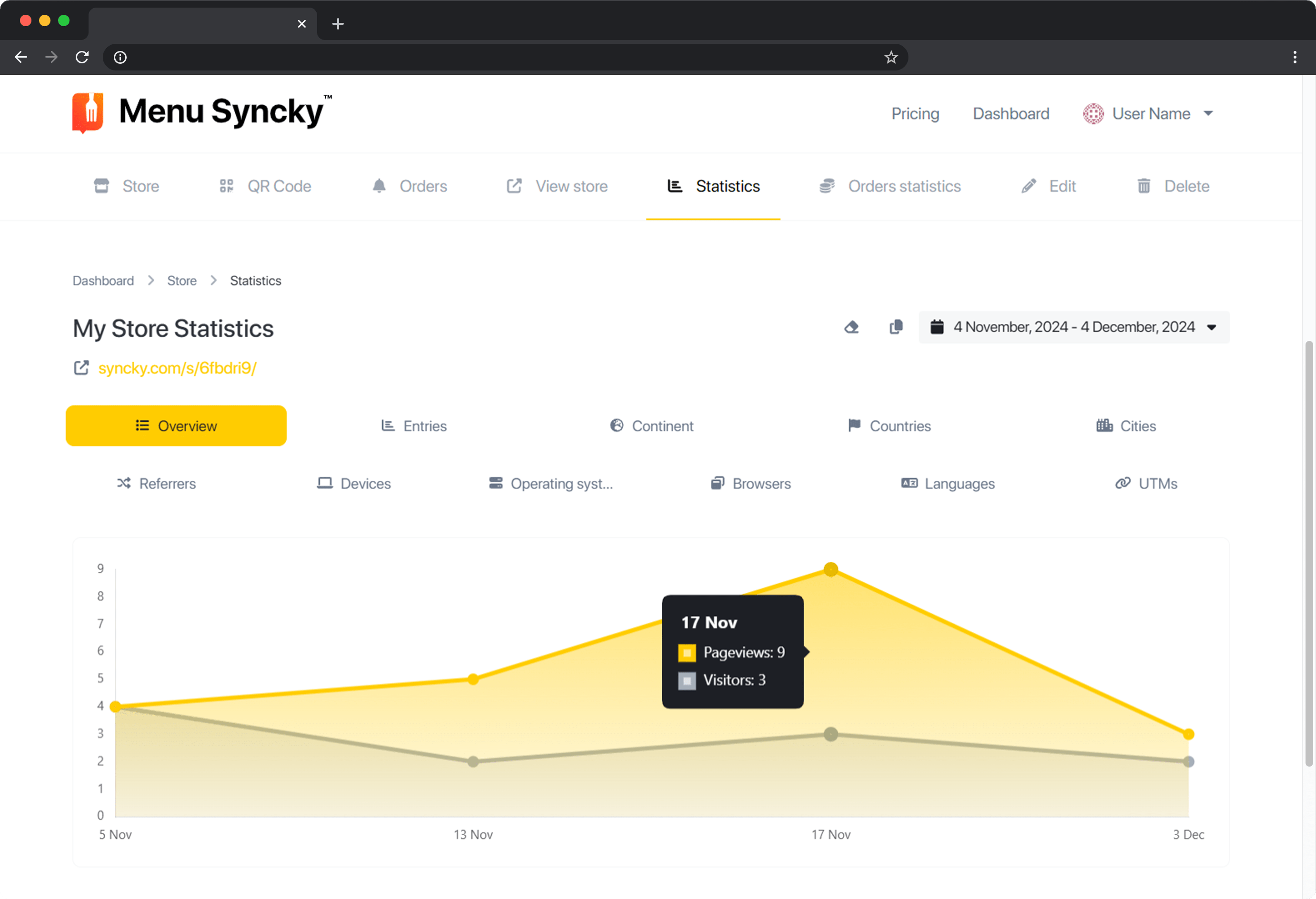The image size is (1316, 899).
Task: Click Dashboard in the breadcrumb
Action: pyautogui.click(x=103, y=280)
